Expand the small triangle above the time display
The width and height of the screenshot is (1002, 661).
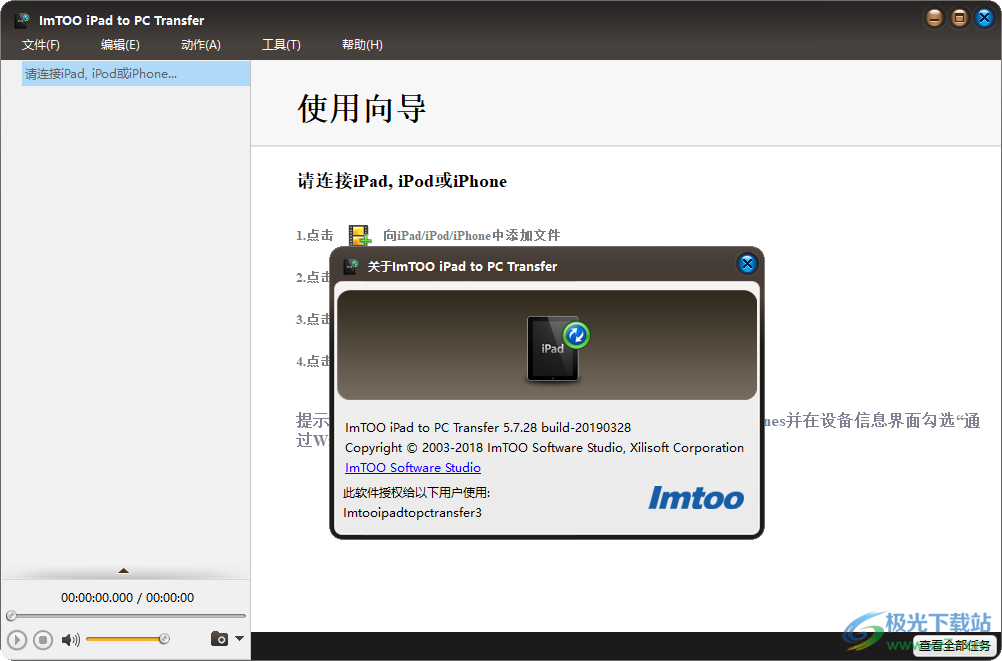tap(125, 569)
